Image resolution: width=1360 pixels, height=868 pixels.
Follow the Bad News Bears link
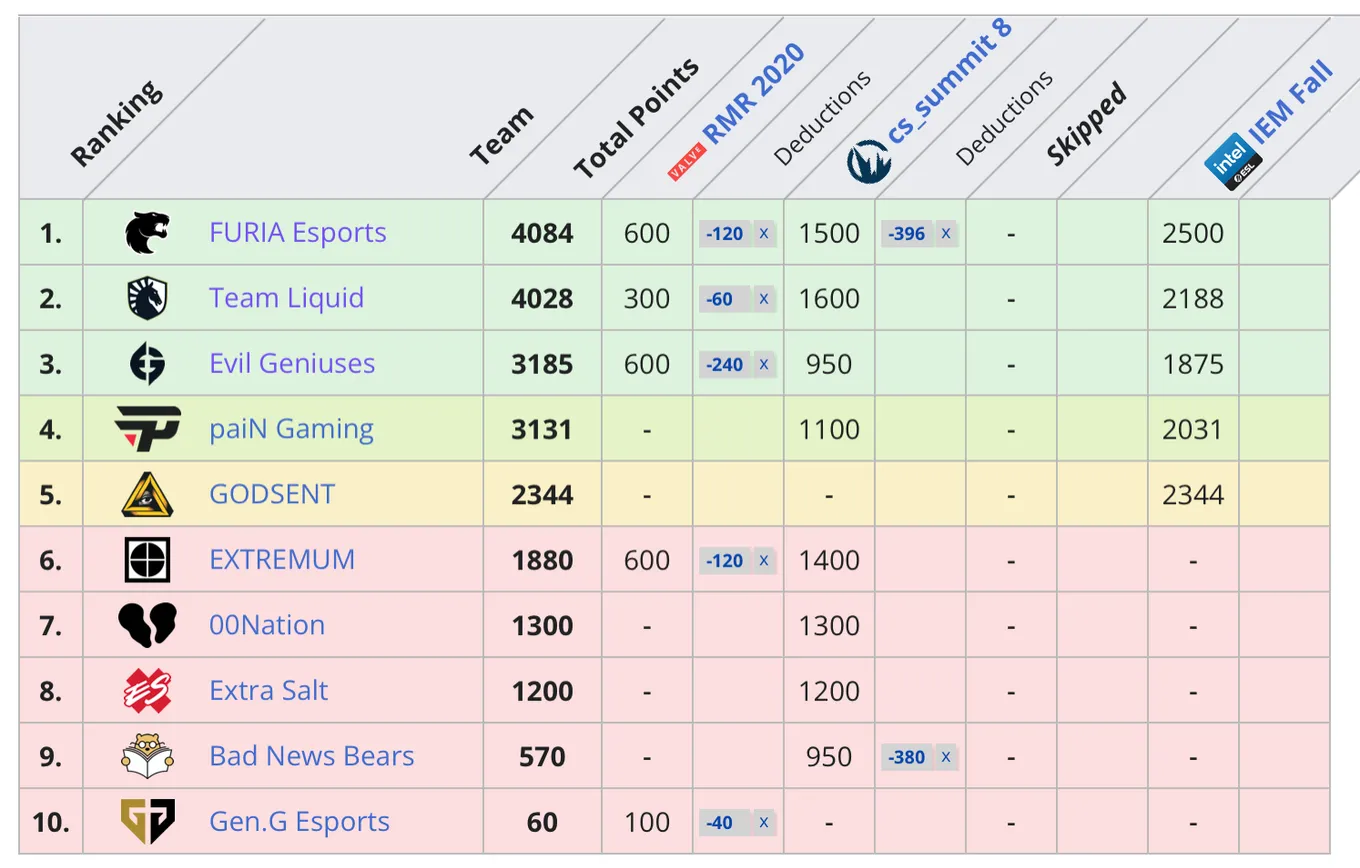click(312, 757)
